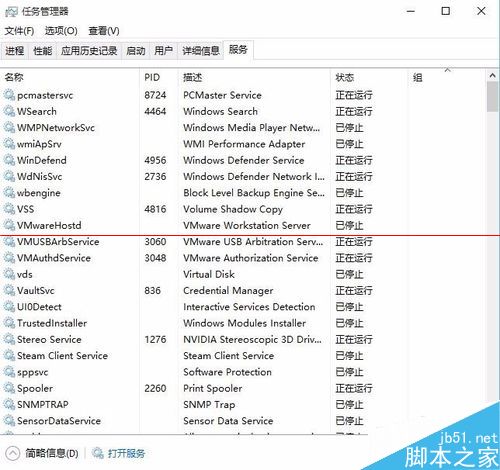This screenshot has width=500, height=470.
Task: Click PID 3060 cell
Action: click(x=155, y=242)
